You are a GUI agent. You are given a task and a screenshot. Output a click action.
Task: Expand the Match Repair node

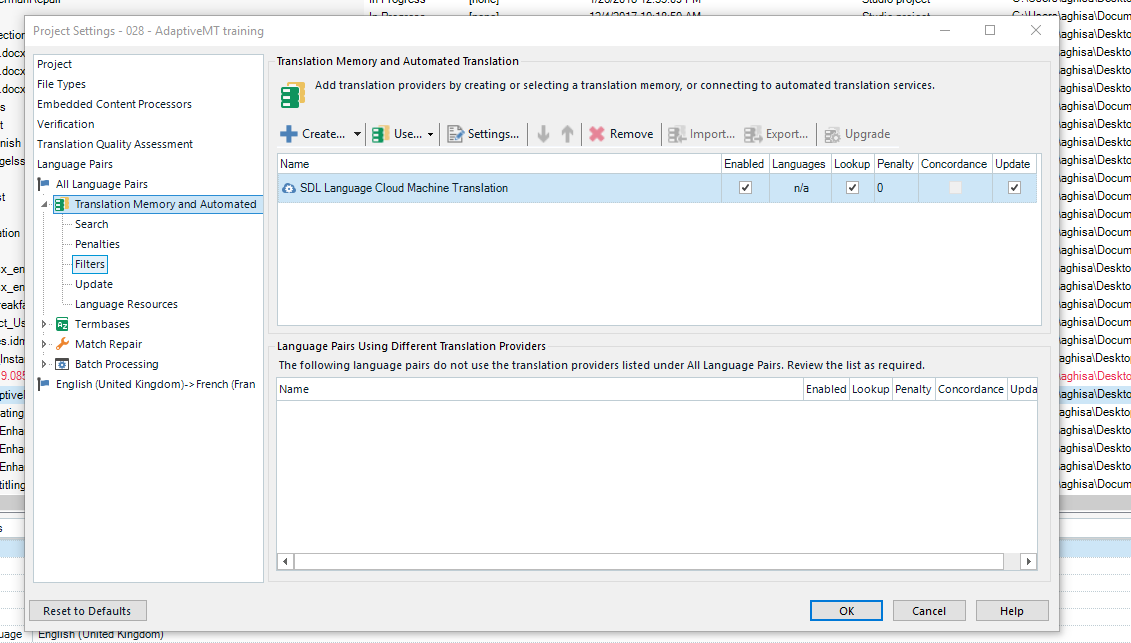pos(45,345)
